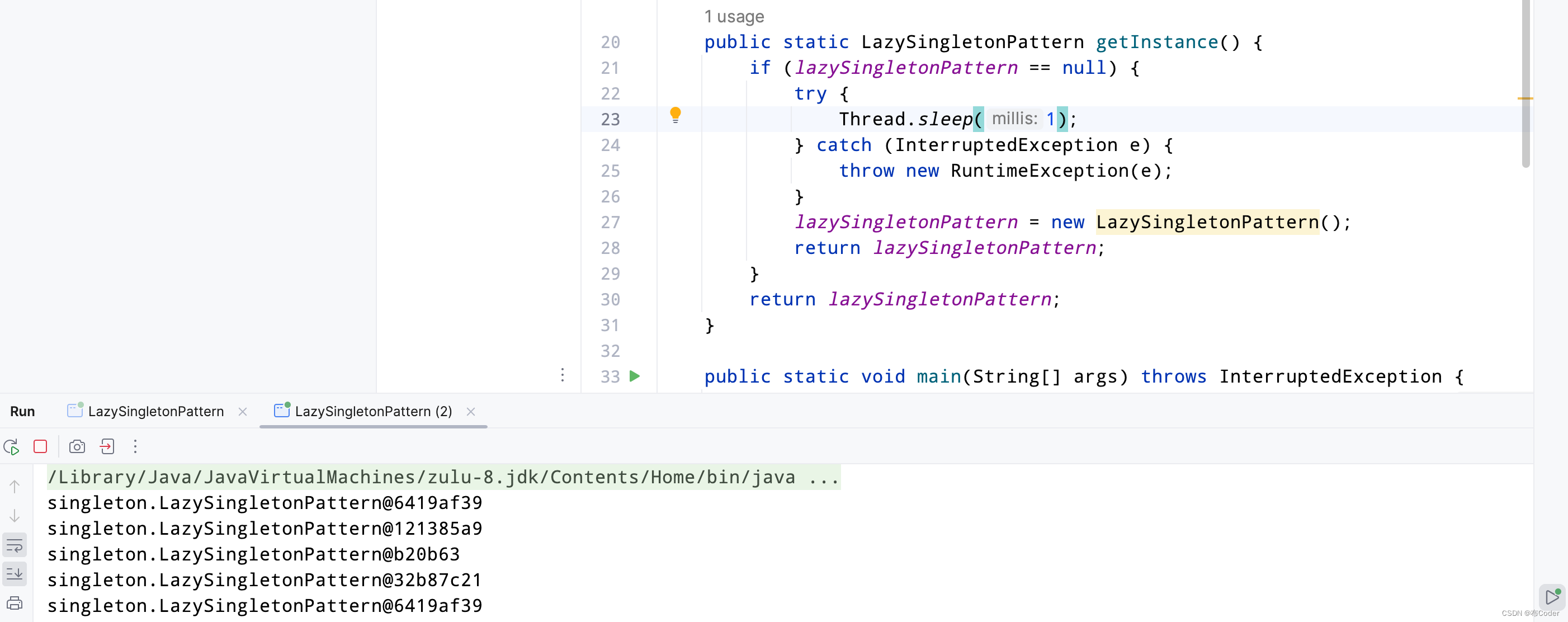1568x622 pixels.
Task: Toggle scroll to end of console
Action: [14, 573]
